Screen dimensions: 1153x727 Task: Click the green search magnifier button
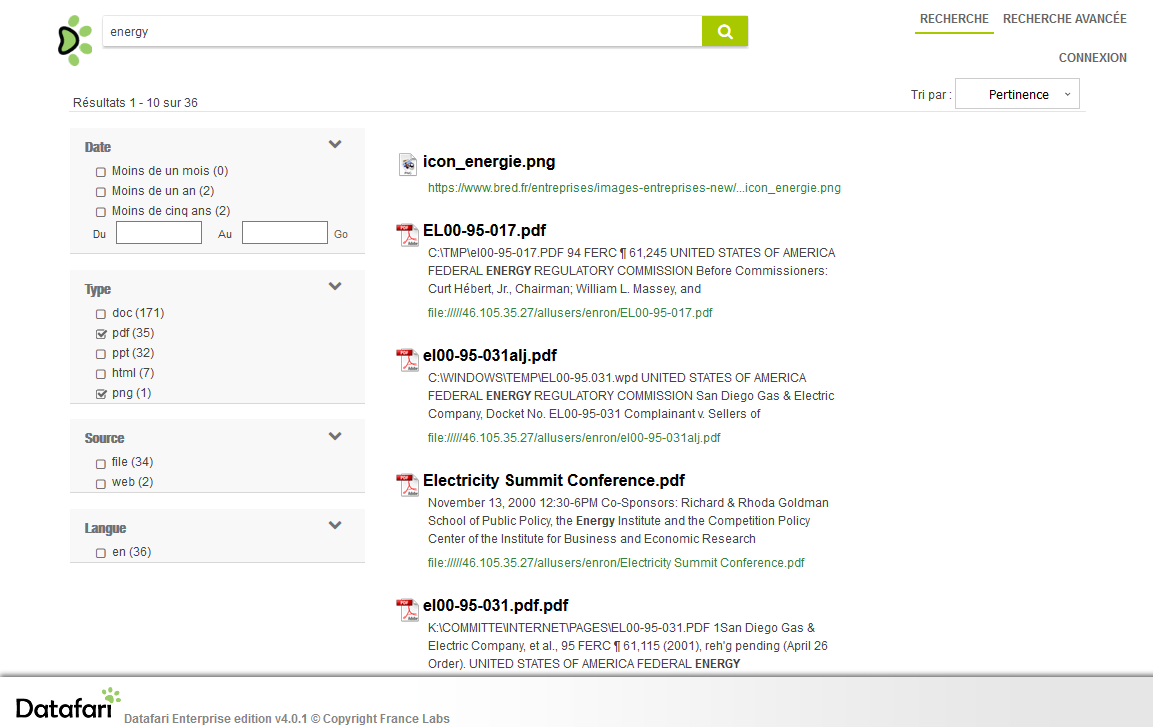coord(724,31)
